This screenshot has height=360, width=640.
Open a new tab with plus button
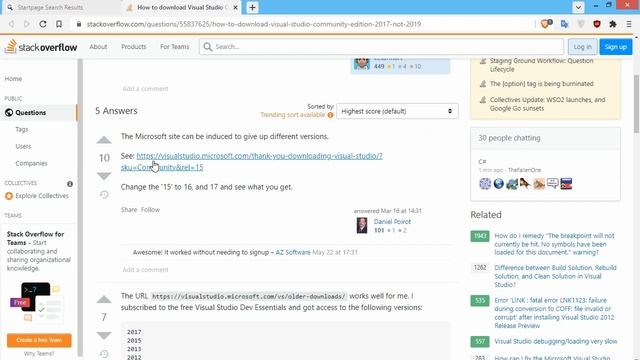click(x=252, y=7)
